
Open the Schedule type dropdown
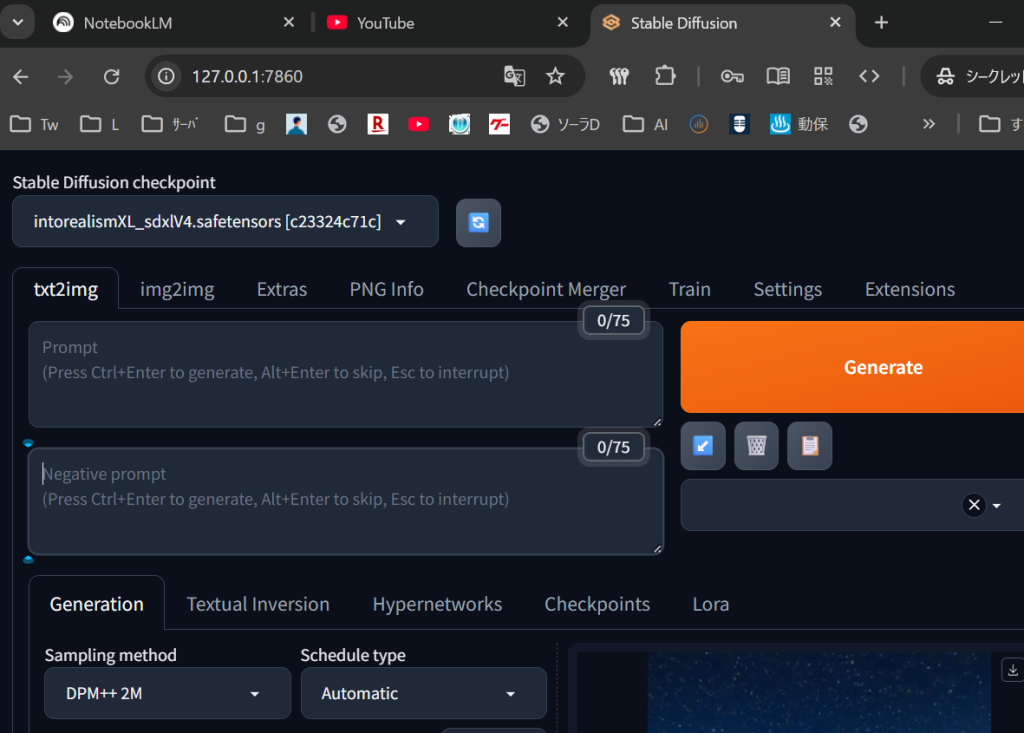point(423,693)
